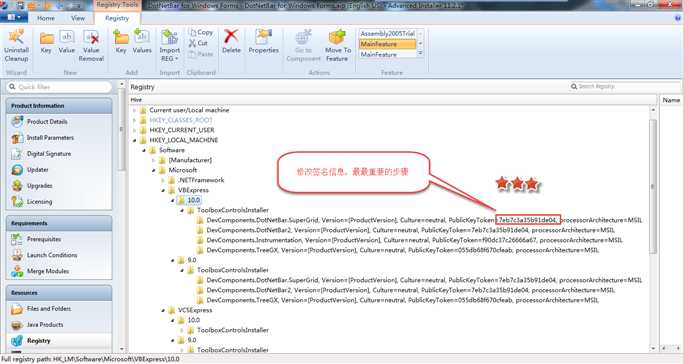Open the Updater page
Viewport: 683px width, 364px height.
click(x=37, y=170)
